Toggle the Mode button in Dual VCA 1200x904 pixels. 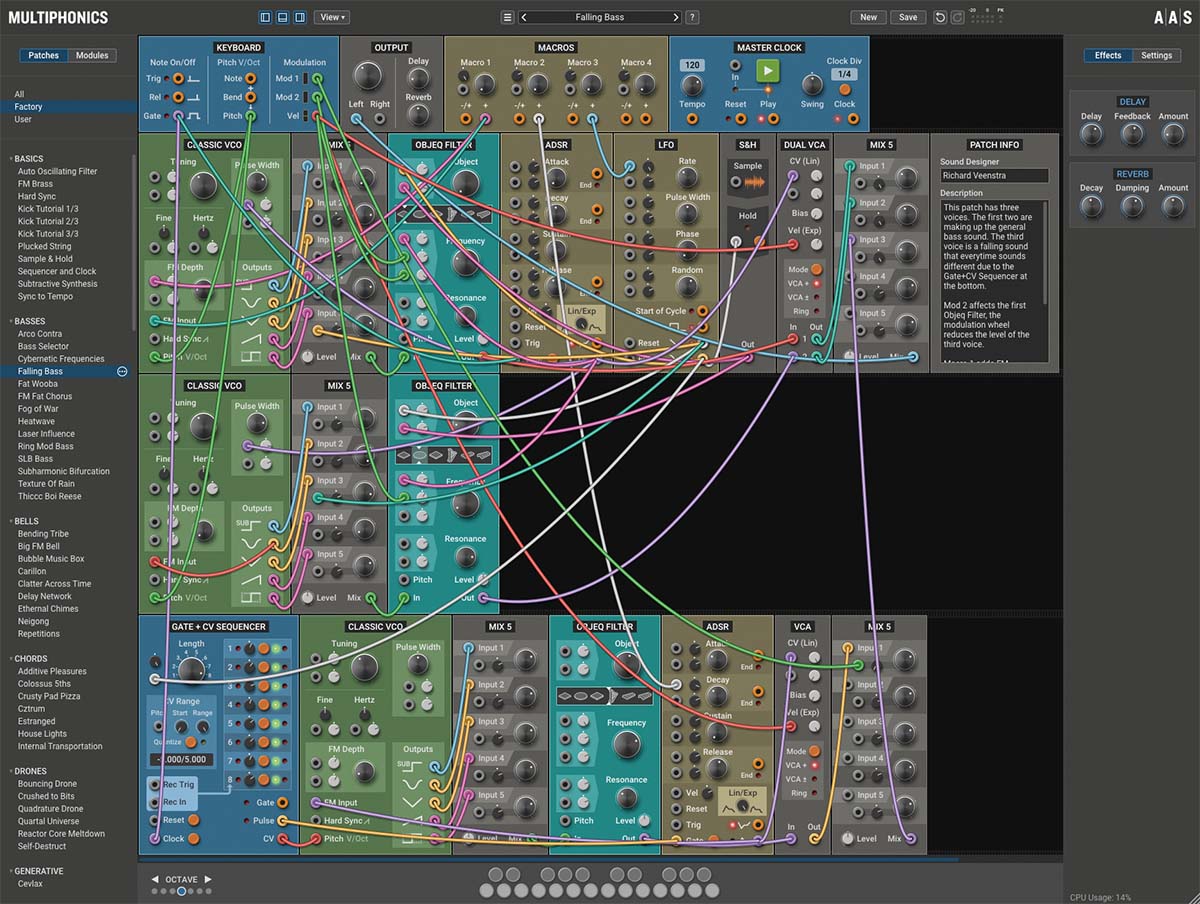pos(817,269)
